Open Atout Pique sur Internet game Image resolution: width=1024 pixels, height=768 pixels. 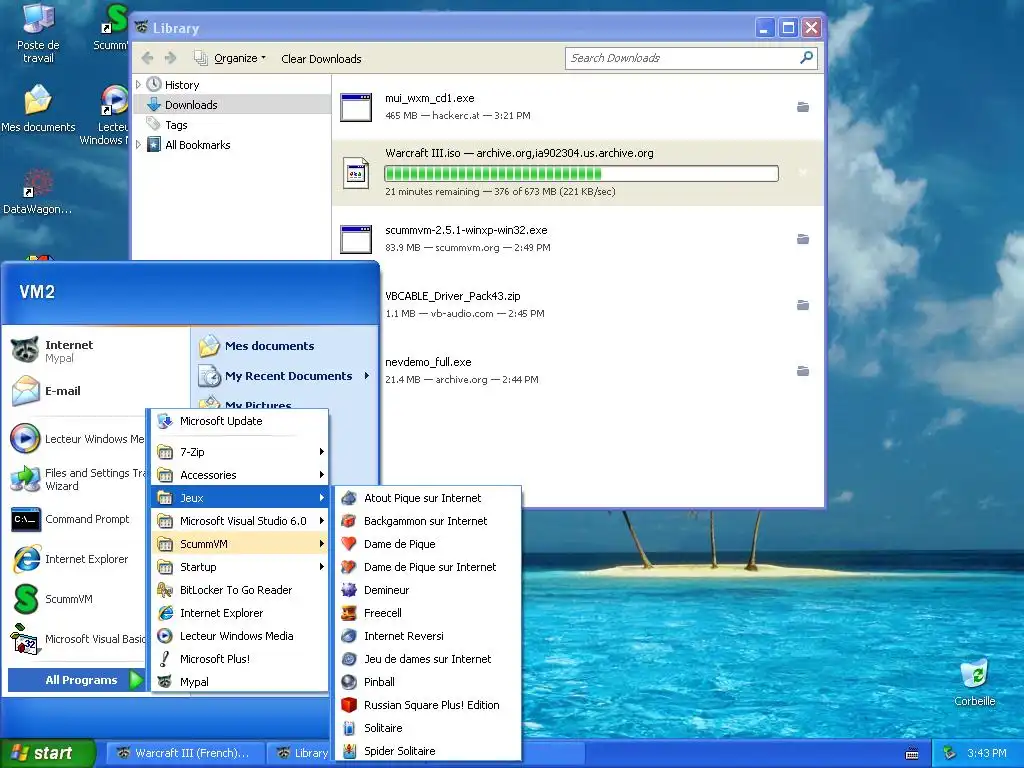(428, 498)
